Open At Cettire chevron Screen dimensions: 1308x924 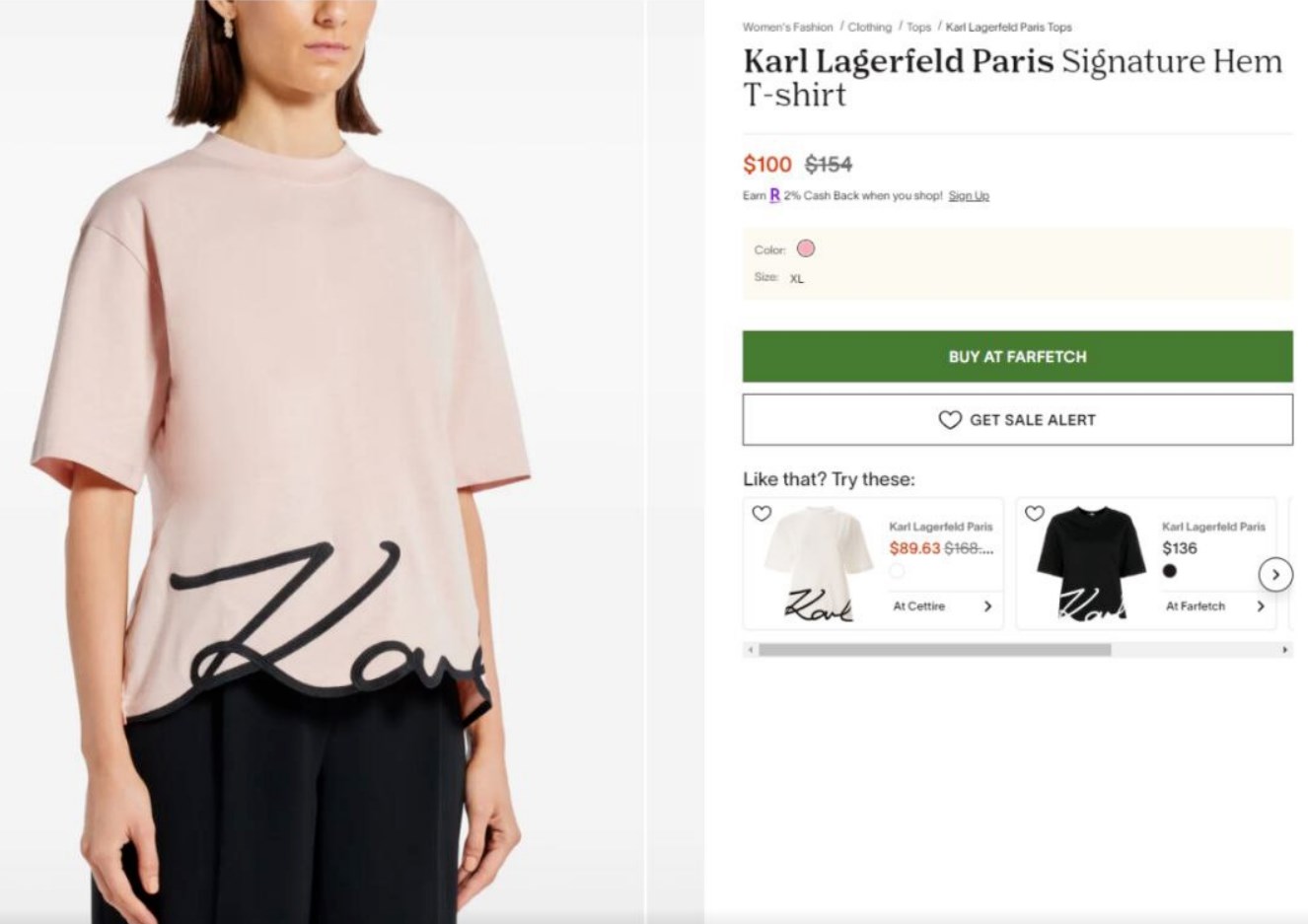point(987,606)
